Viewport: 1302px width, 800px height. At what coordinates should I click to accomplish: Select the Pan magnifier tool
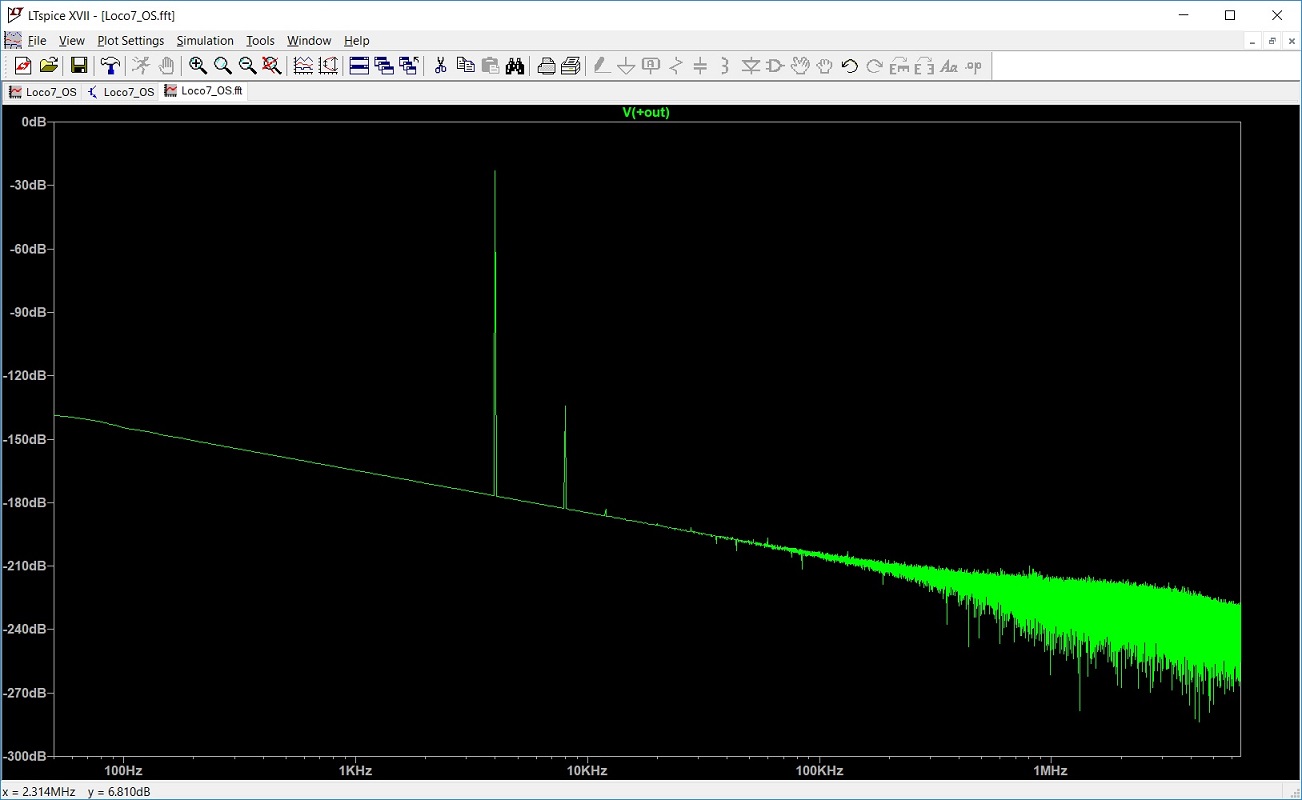click(x=222, y=66)
